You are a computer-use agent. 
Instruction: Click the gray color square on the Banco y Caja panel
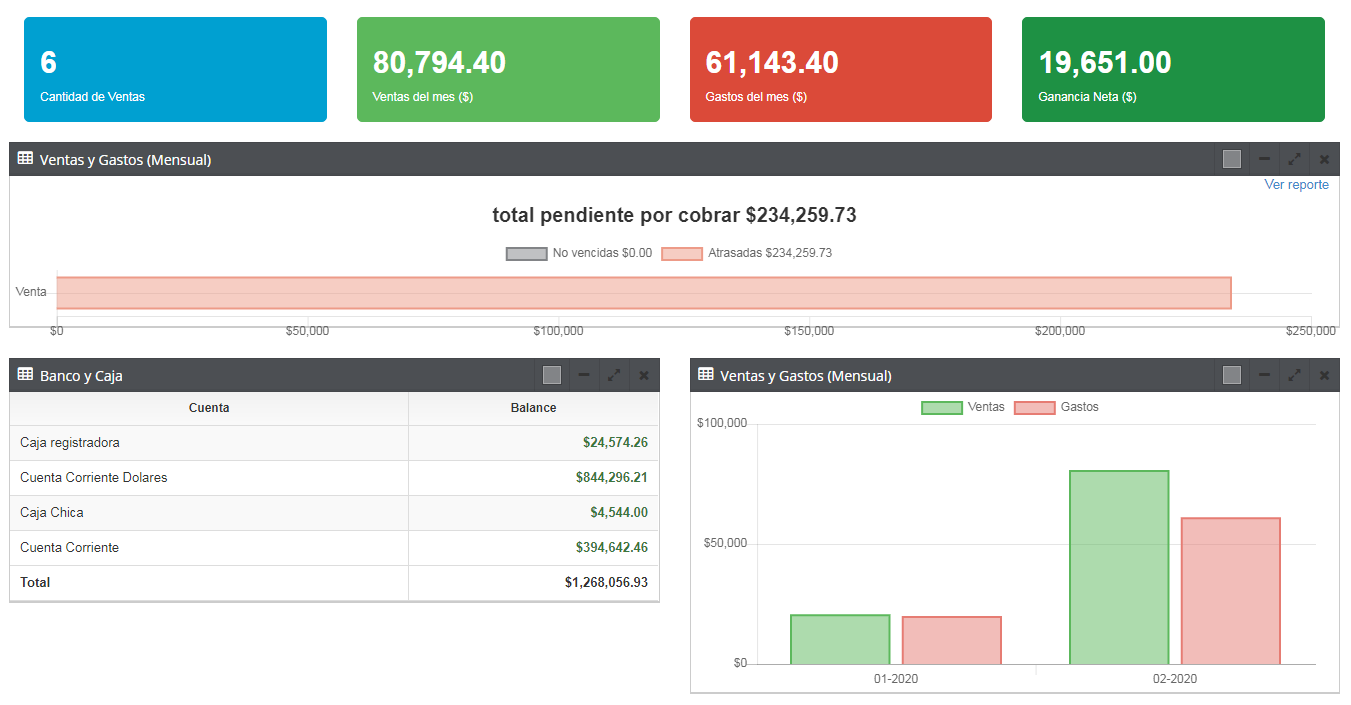coord(551,374)
